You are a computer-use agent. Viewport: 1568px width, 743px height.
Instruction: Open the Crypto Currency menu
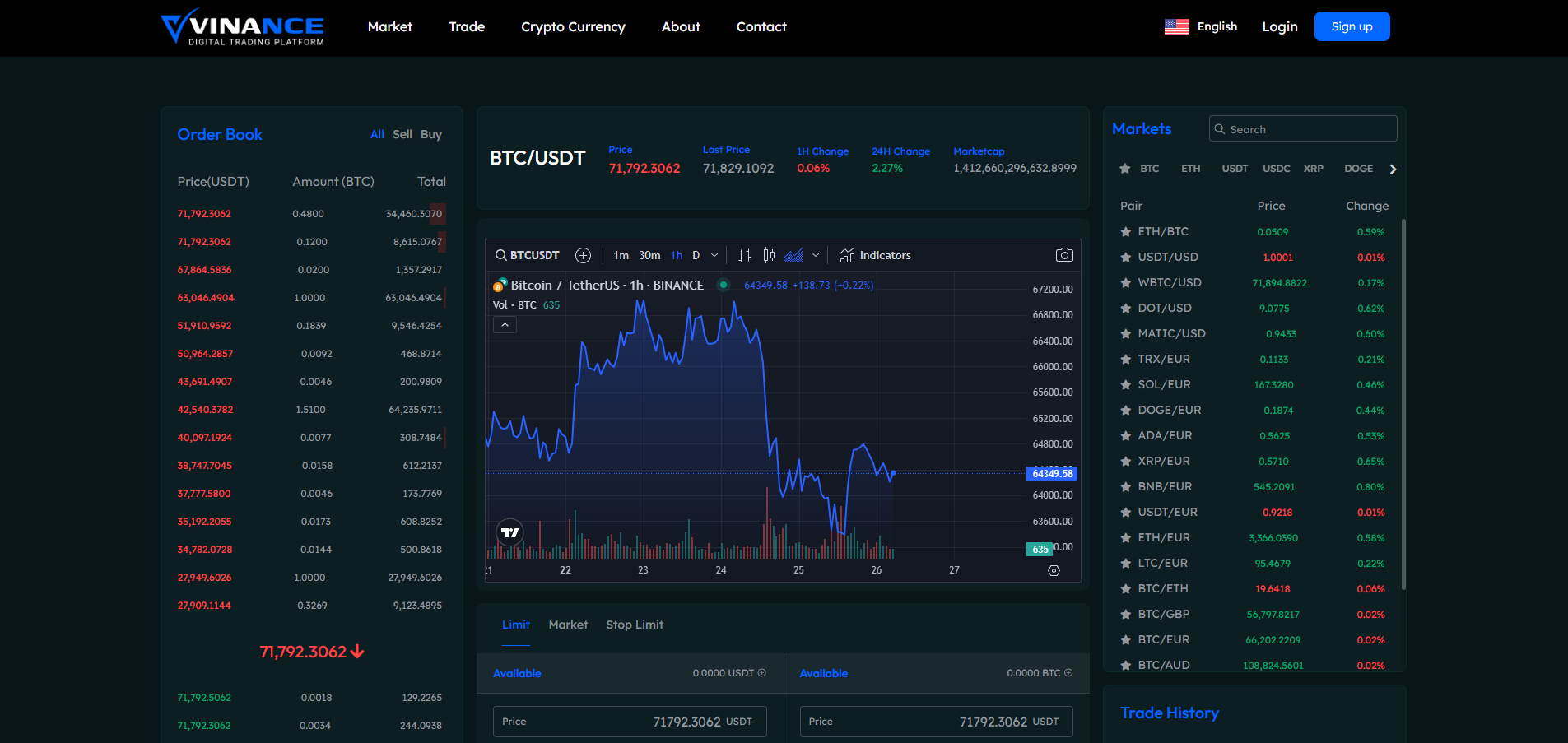pyautogui.click(x=573, y=27)
